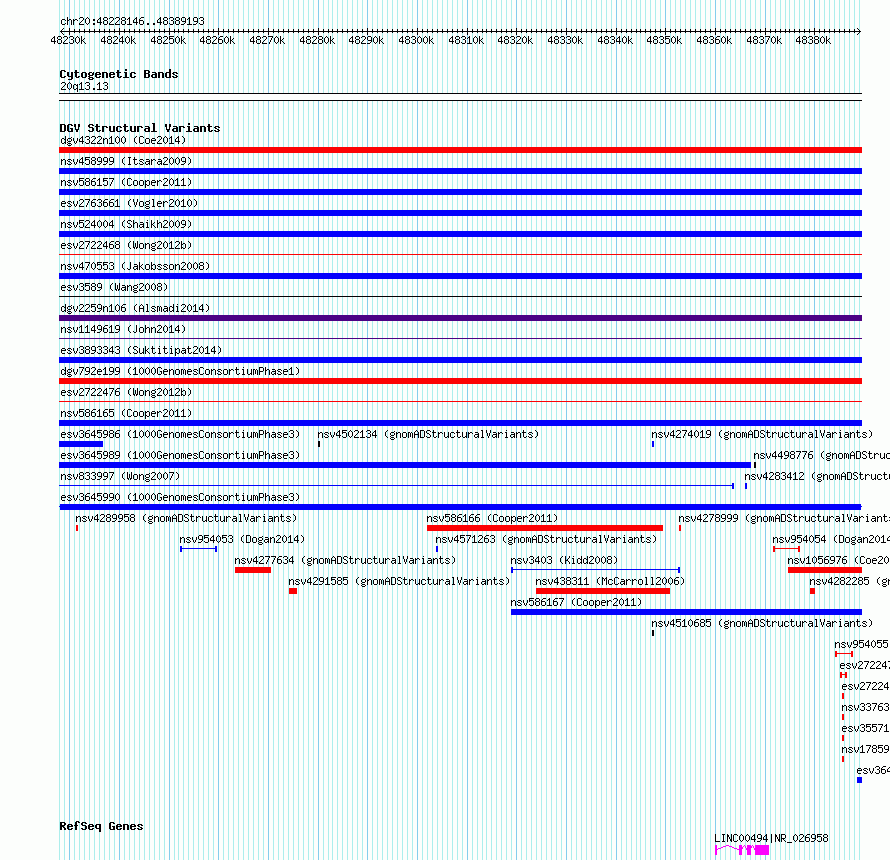Select the small red block under nsv4291585
The image size is (890, 860).
pyautogui.click(x=293, y=591)
